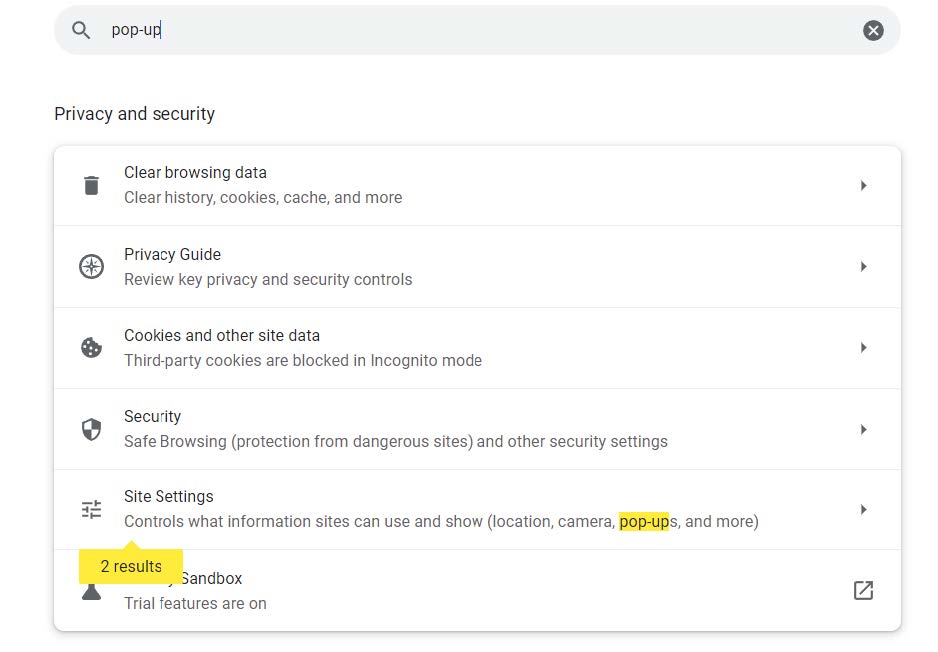Click Security Safe Browsing description
This screenshot has height=652, width=938.
coord(395,441)
